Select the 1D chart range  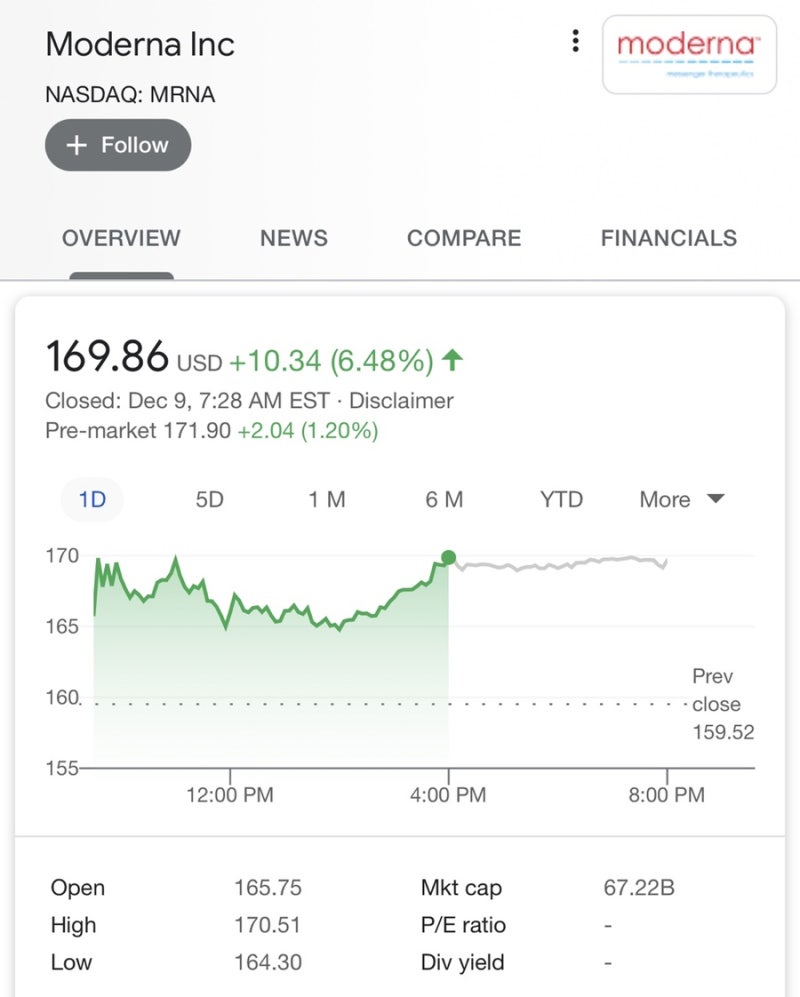92,499
